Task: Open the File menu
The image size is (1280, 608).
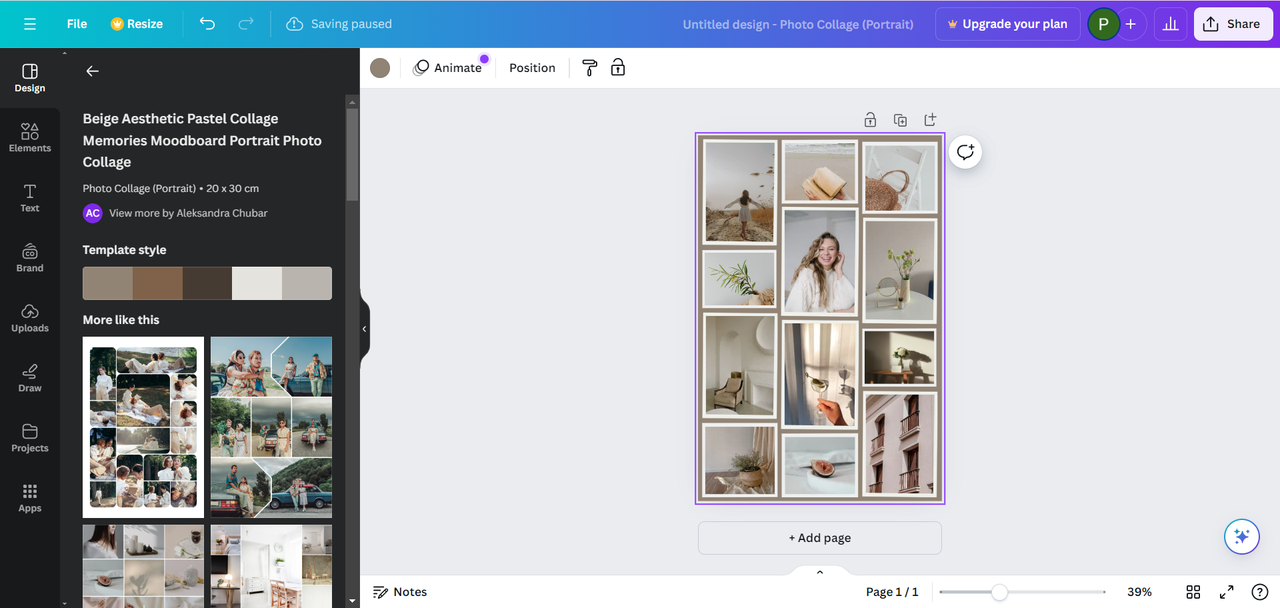Action: [x=77, y=24]
